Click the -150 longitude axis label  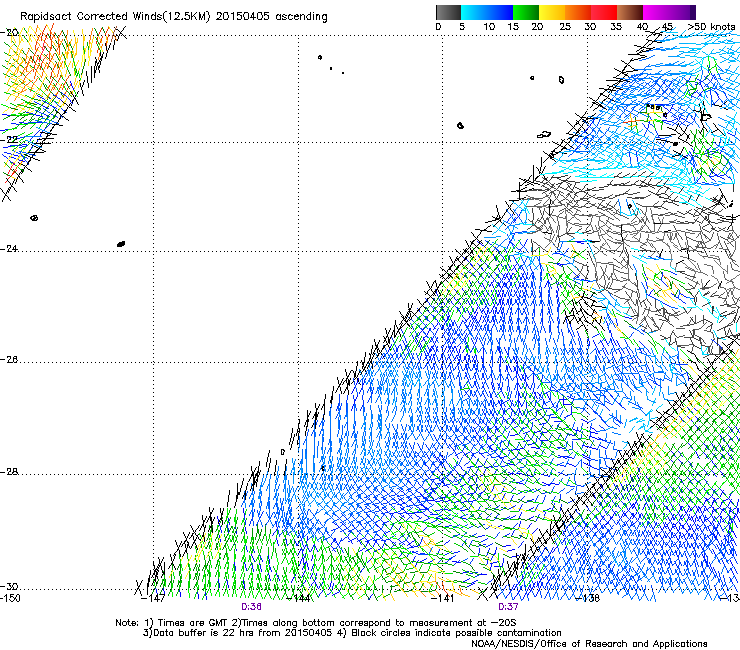[x=10, y=598]
